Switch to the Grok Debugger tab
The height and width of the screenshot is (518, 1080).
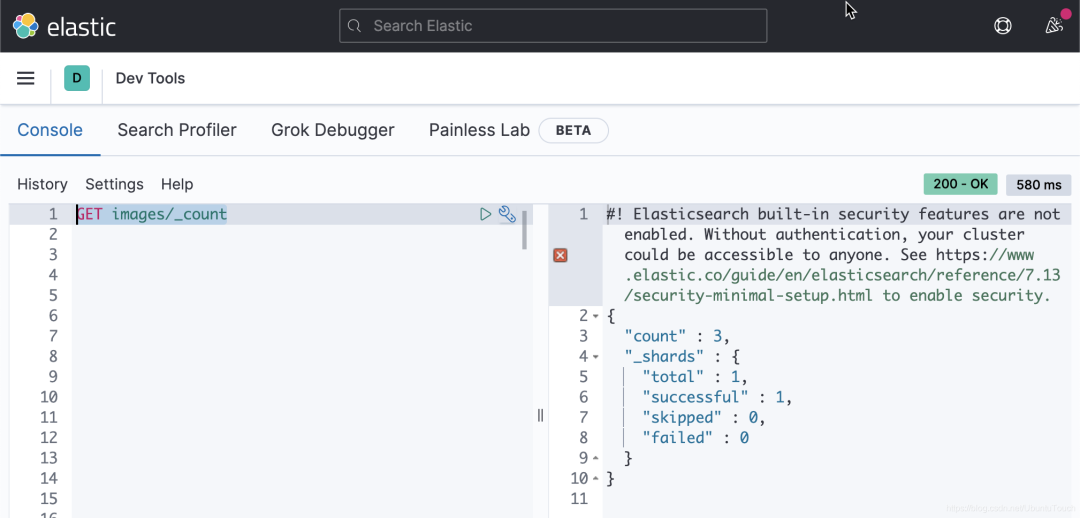(x=333, y=130)
